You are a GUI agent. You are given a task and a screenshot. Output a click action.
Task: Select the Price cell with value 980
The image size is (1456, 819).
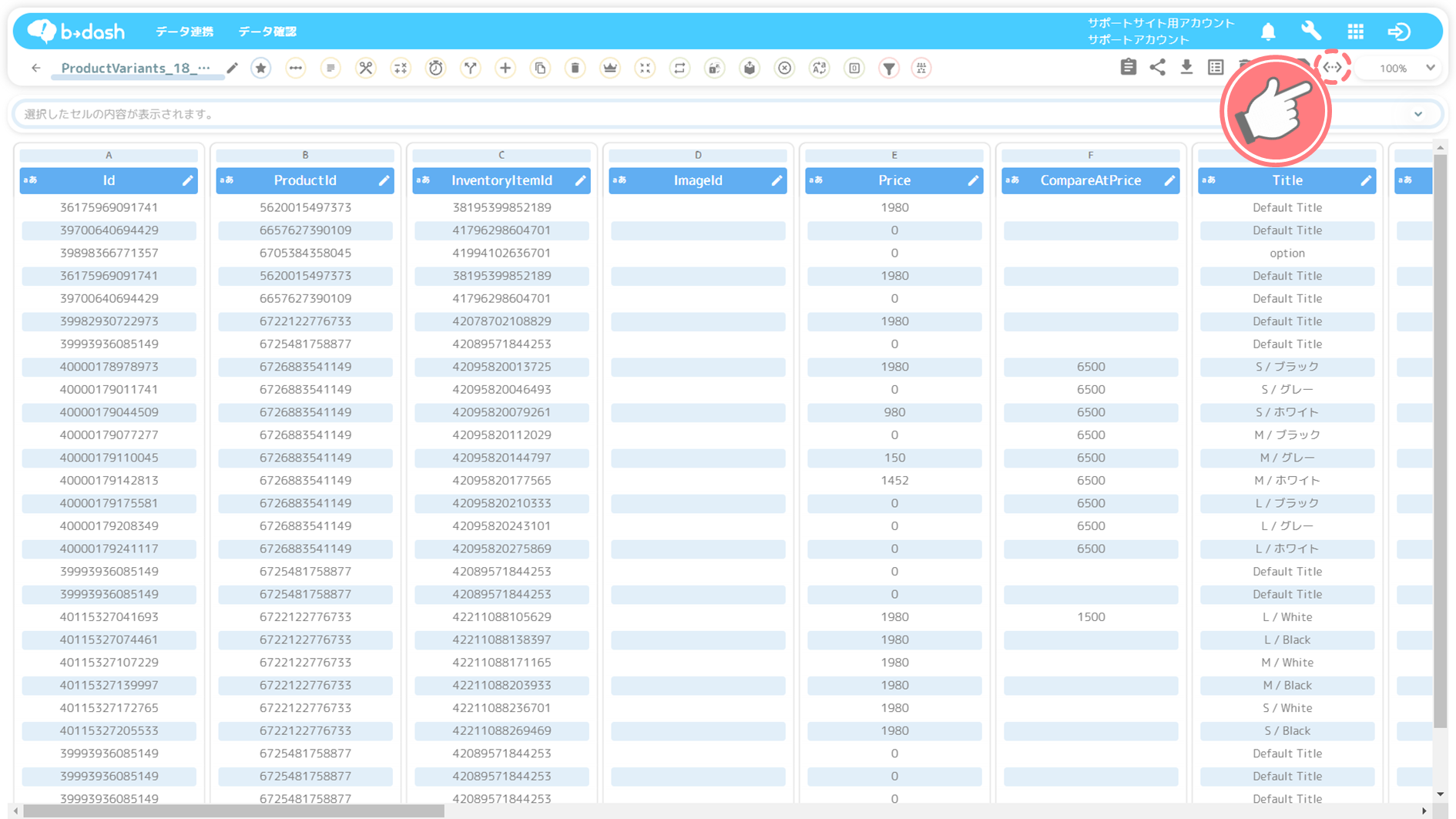point(894,412)
